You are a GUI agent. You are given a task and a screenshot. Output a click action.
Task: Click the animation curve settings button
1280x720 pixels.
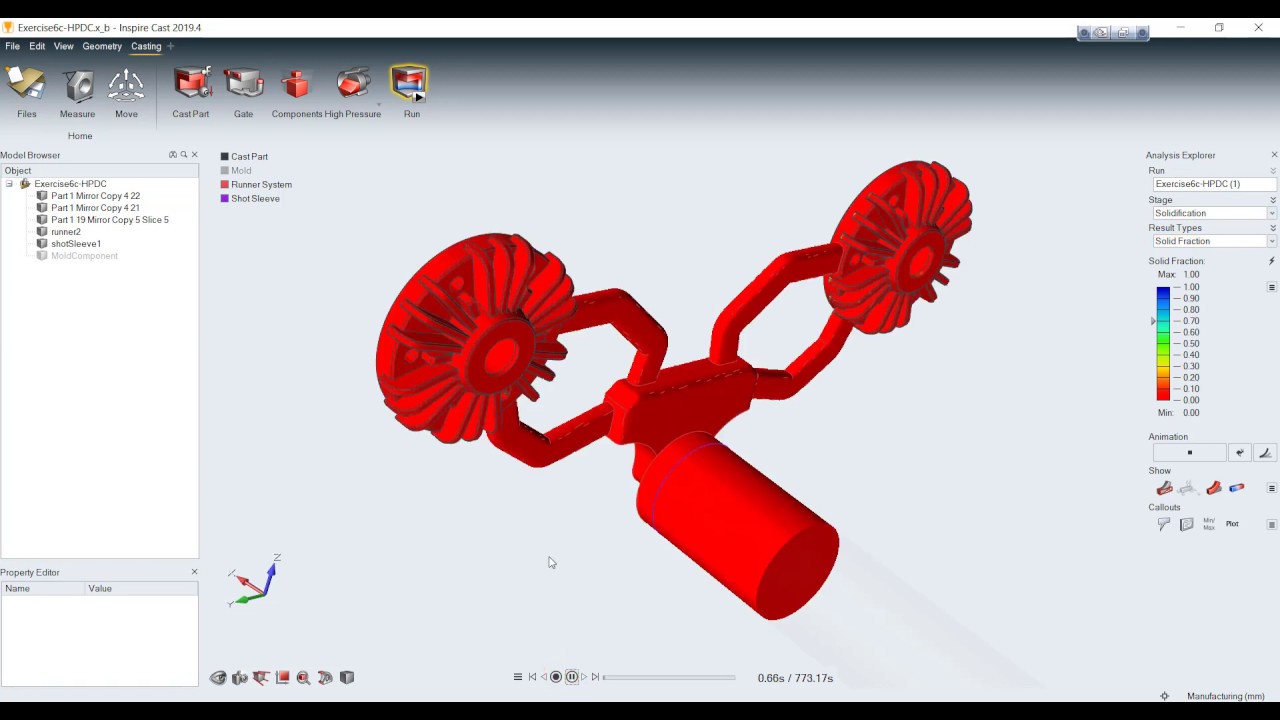pos(1265,453)
